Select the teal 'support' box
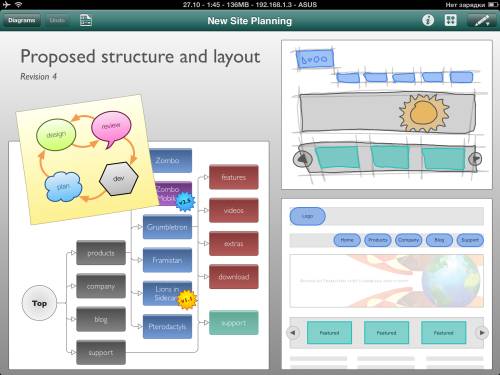 click(x=234, y=323)
